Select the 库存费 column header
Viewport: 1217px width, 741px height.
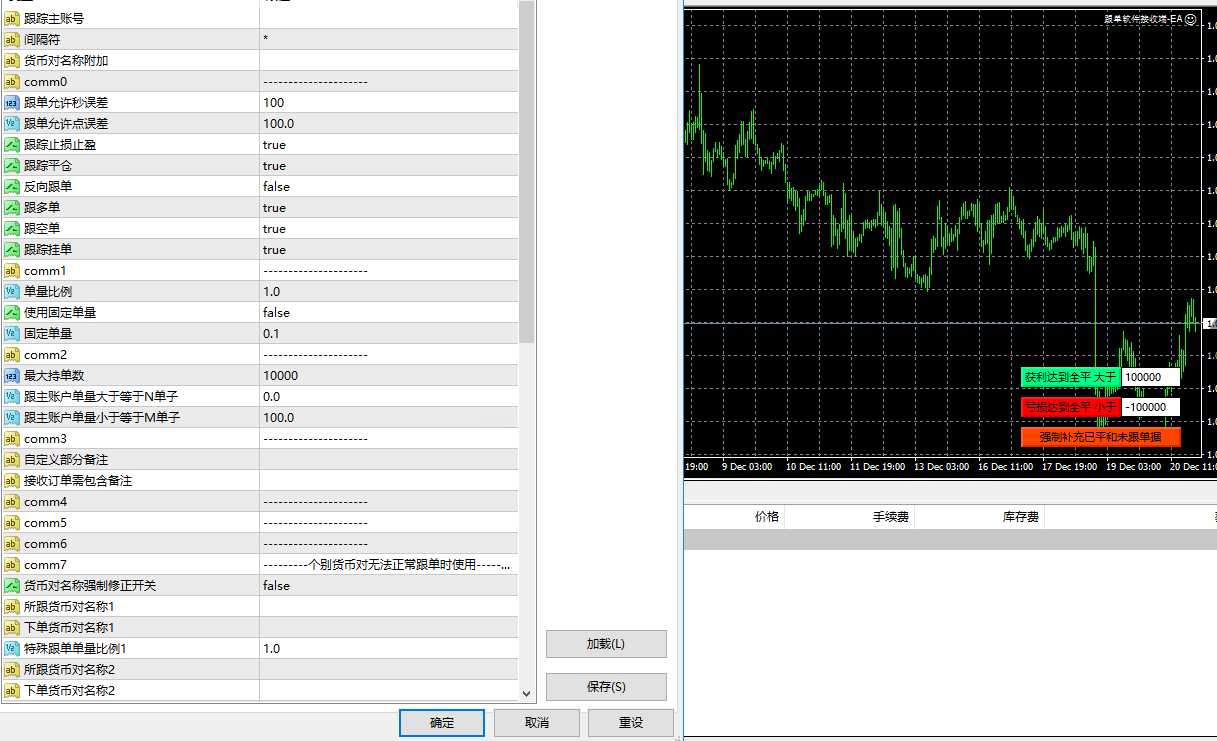(x=1020, y=517)
